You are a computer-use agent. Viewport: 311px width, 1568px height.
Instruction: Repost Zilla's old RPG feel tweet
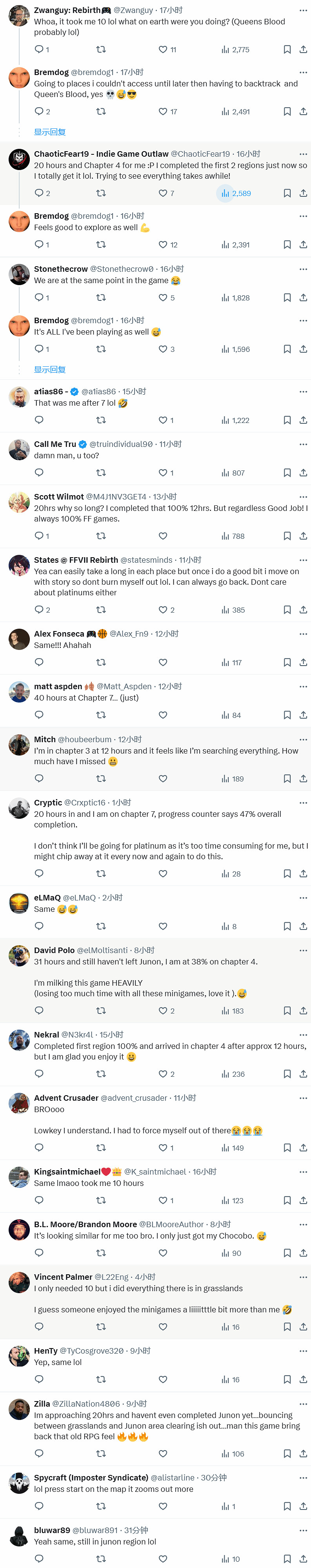click(102, 1454)
